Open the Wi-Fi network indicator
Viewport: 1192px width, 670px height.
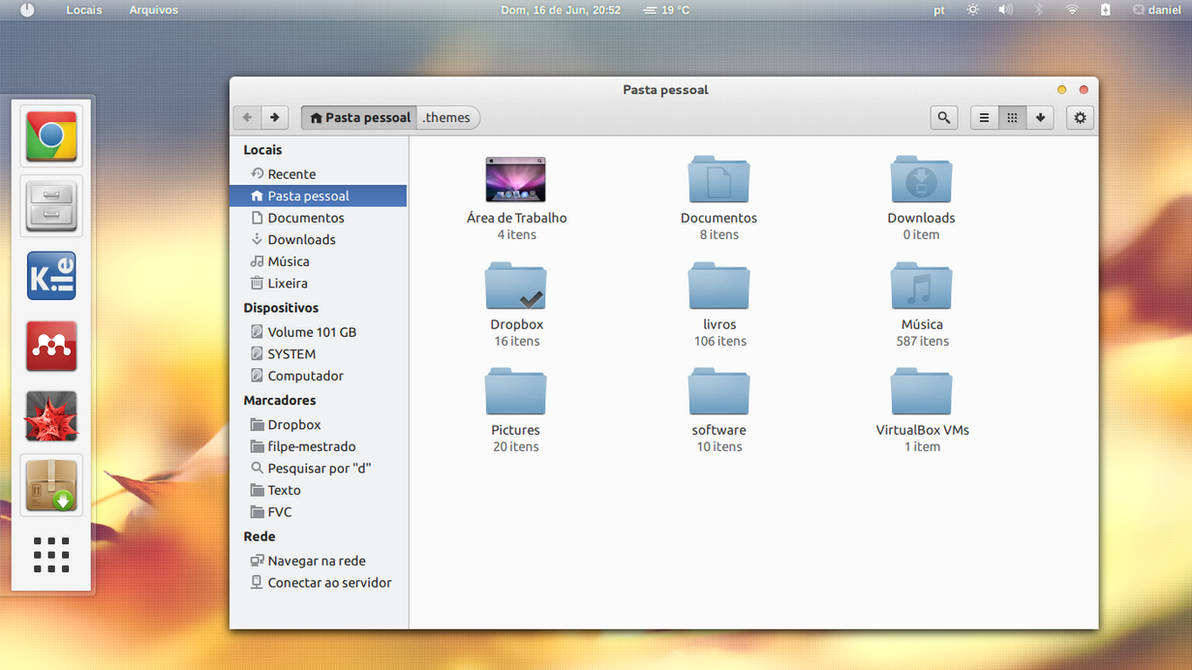[x=1072, y=10]
